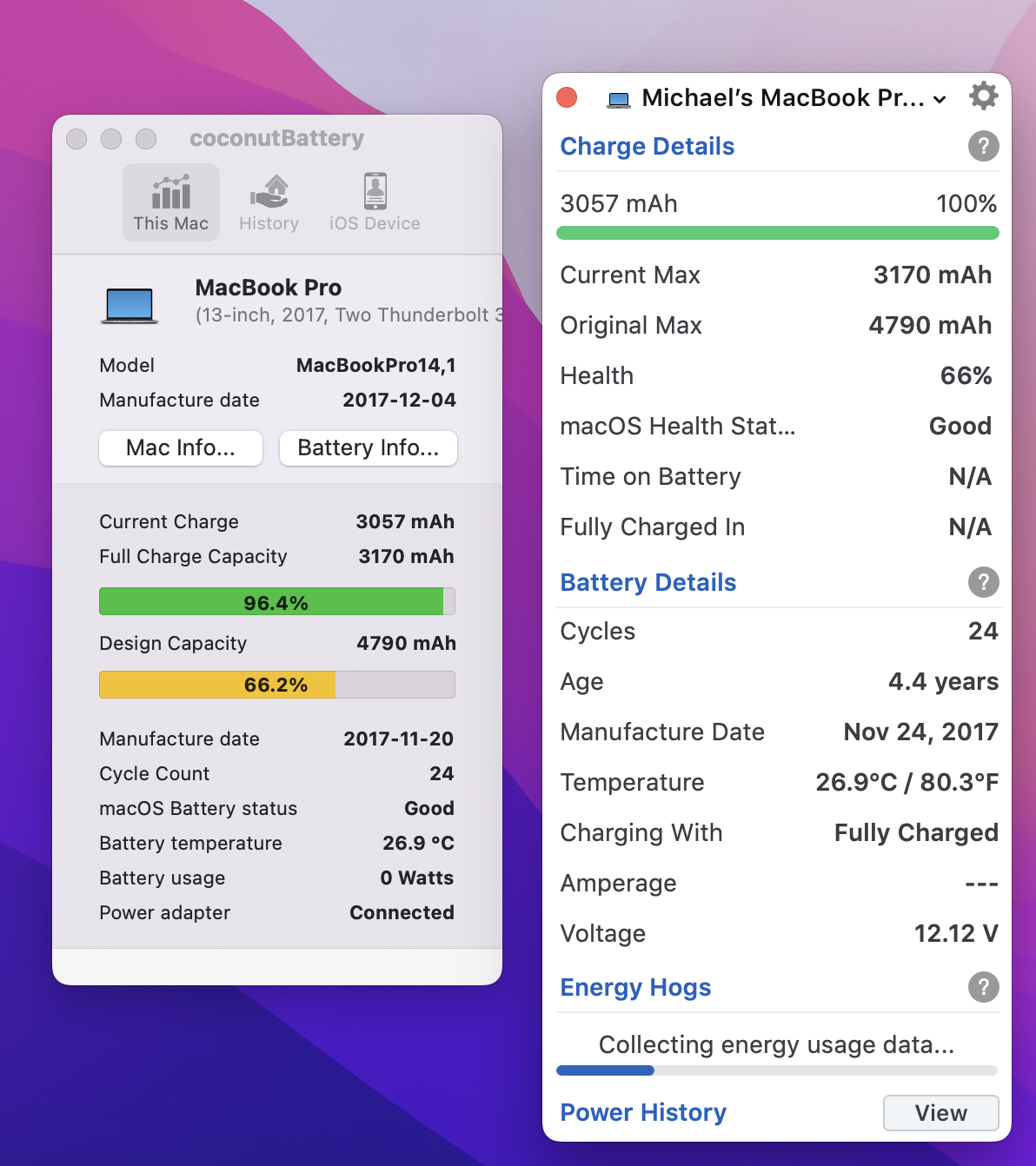Click the 2017-11-20 battery manufacture date
Viewport: 1036px width, 1166px height.
pos(398,739)
